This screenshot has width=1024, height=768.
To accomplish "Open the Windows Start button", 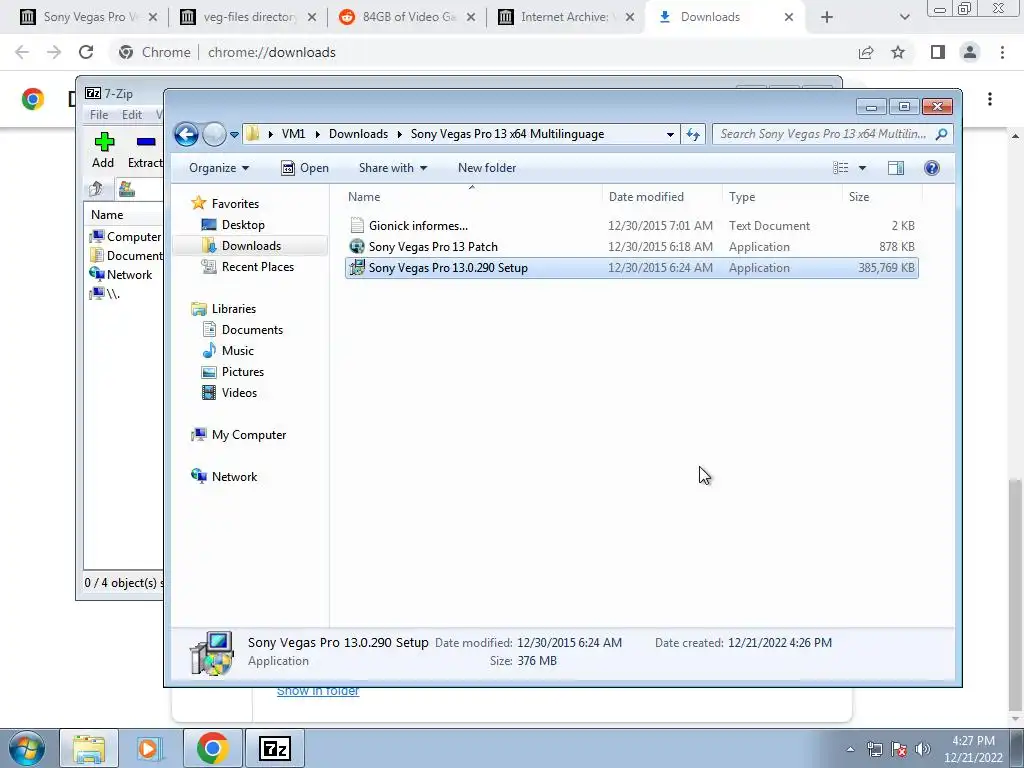I will (x=27, y=748).
